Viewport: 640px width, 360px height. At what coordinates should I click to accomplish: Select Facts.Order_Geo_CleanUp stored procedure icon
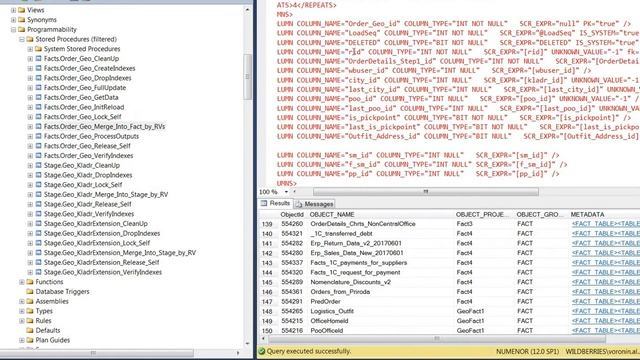tap(39, 59)
